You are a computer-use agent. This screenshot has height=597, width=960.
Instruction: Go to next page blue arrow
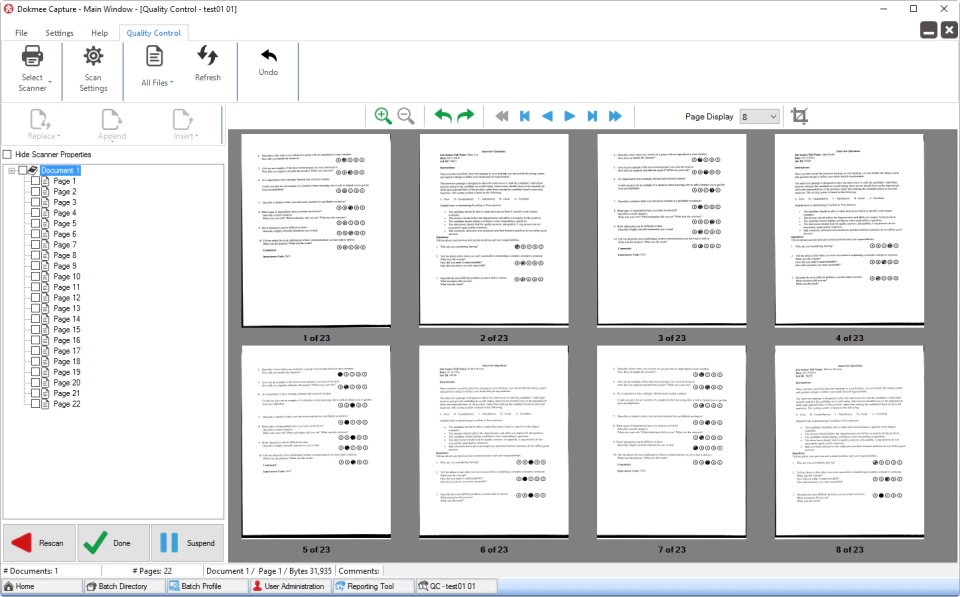[569, 116]
